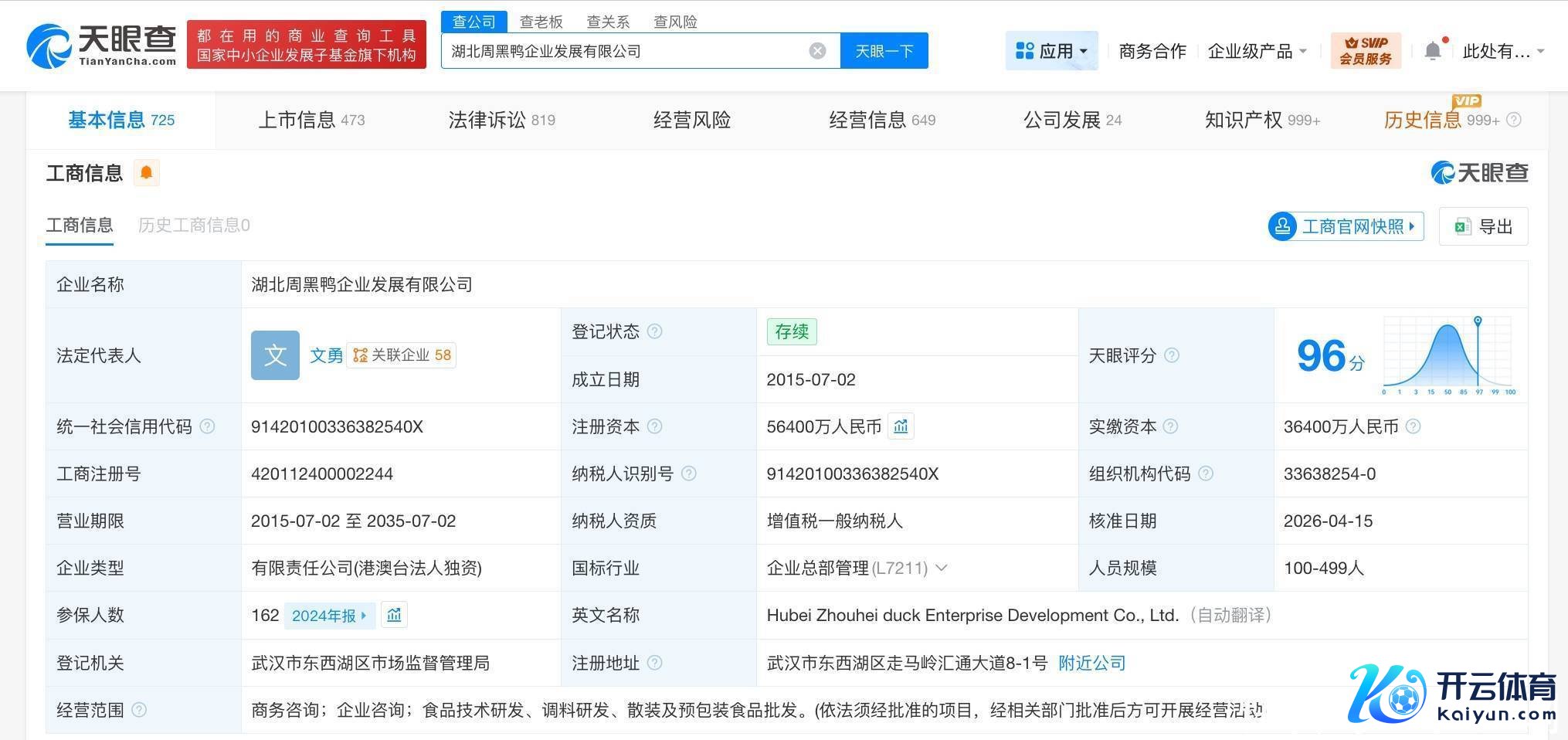Image resolution: width=1568 pixels, height=740 pixels.
Task: Select the 查老板 search tab
Action: click(541, 22)
